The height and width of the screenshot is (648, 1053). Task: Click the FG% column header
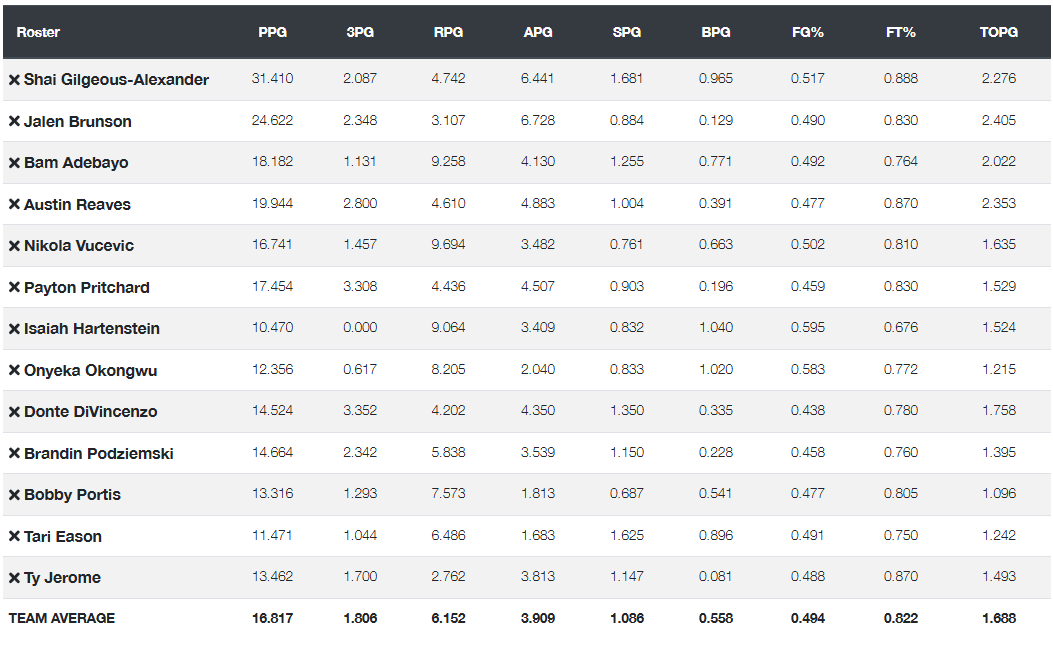click(807, 32)
